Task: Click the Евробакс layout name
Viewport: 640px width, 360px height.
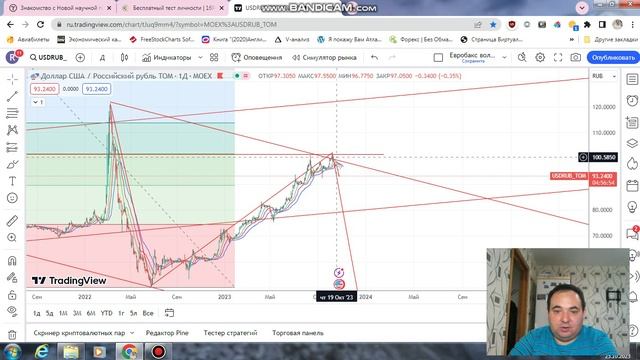Action: [472, 57]
